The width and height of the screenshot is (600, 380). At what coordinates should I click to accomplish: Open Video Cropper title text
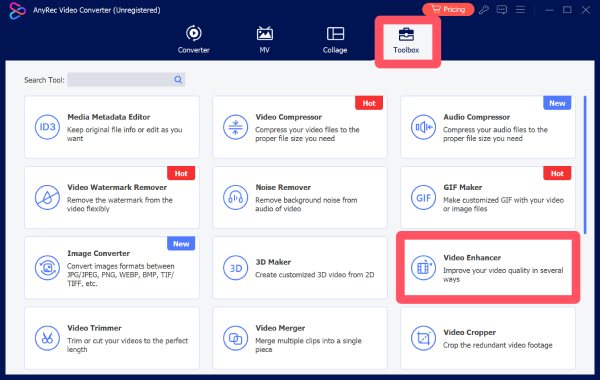tap(470, 332)
